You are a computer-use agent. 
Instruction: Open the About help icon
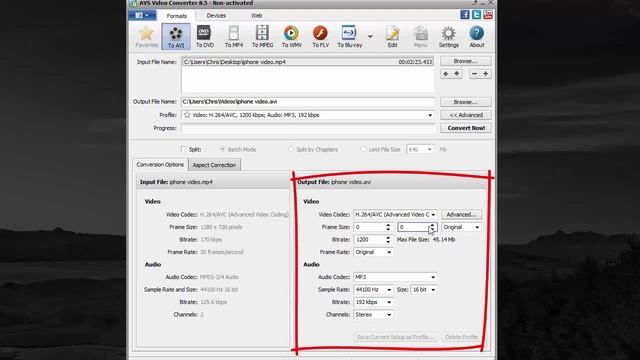click(477, 37)
